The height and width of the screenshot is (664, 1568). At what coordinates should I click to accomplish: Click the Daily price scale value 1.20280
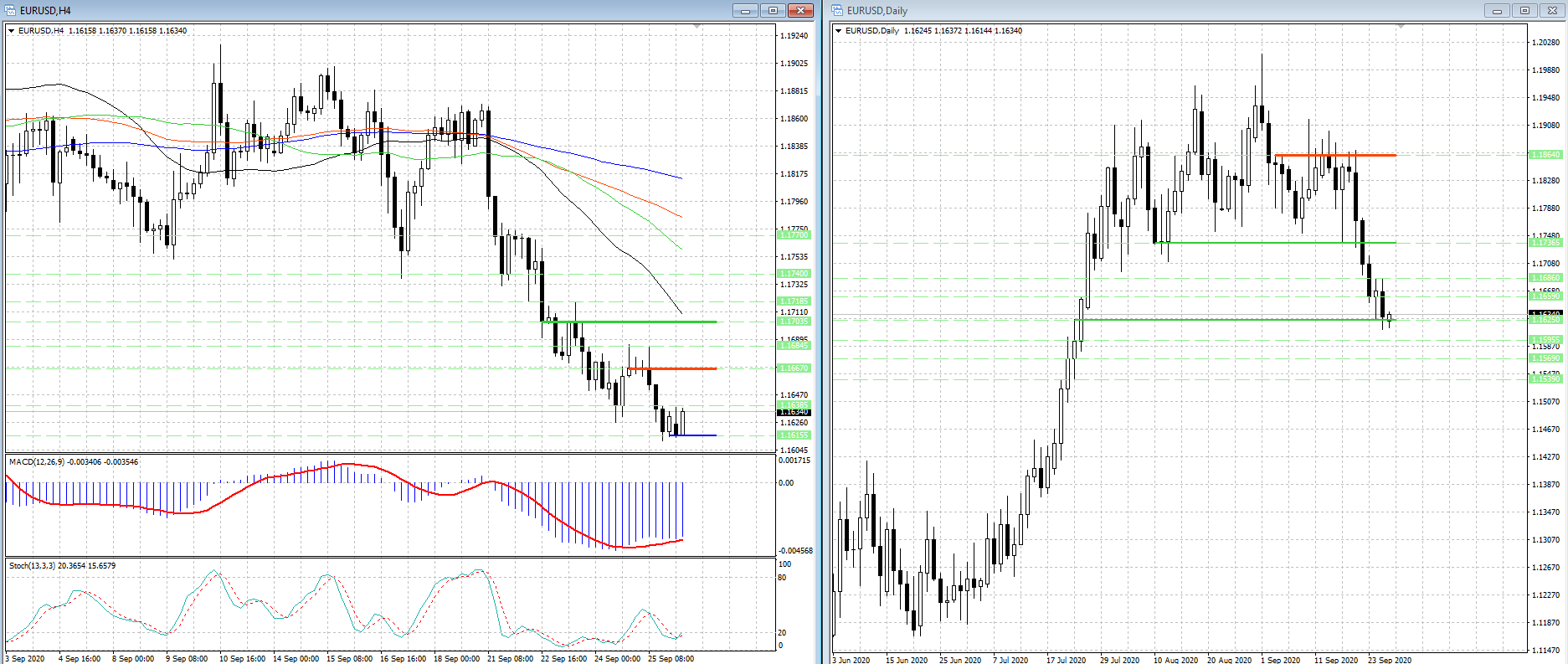(1545, 43)
